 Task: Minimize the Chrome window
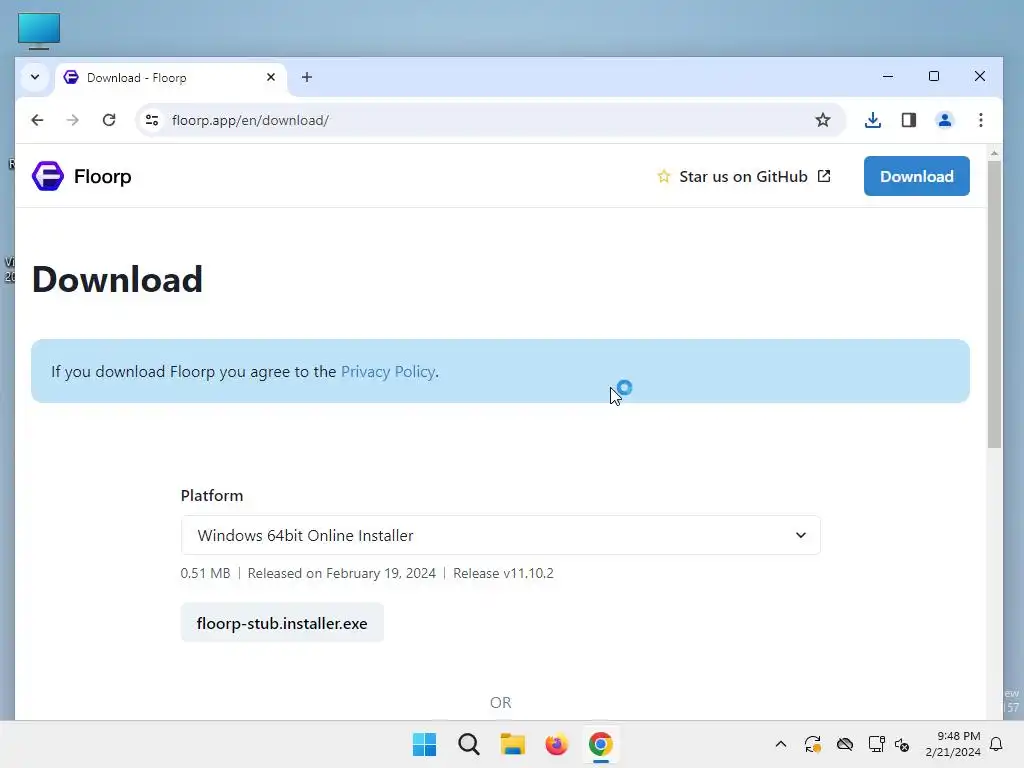[888, 76]
